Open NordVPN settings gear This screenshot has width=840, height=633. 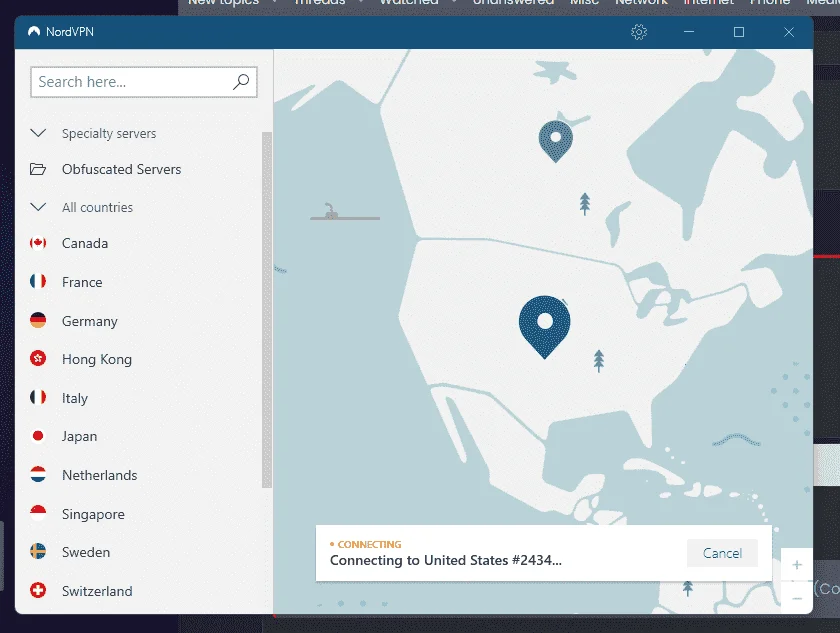point(639,32)
